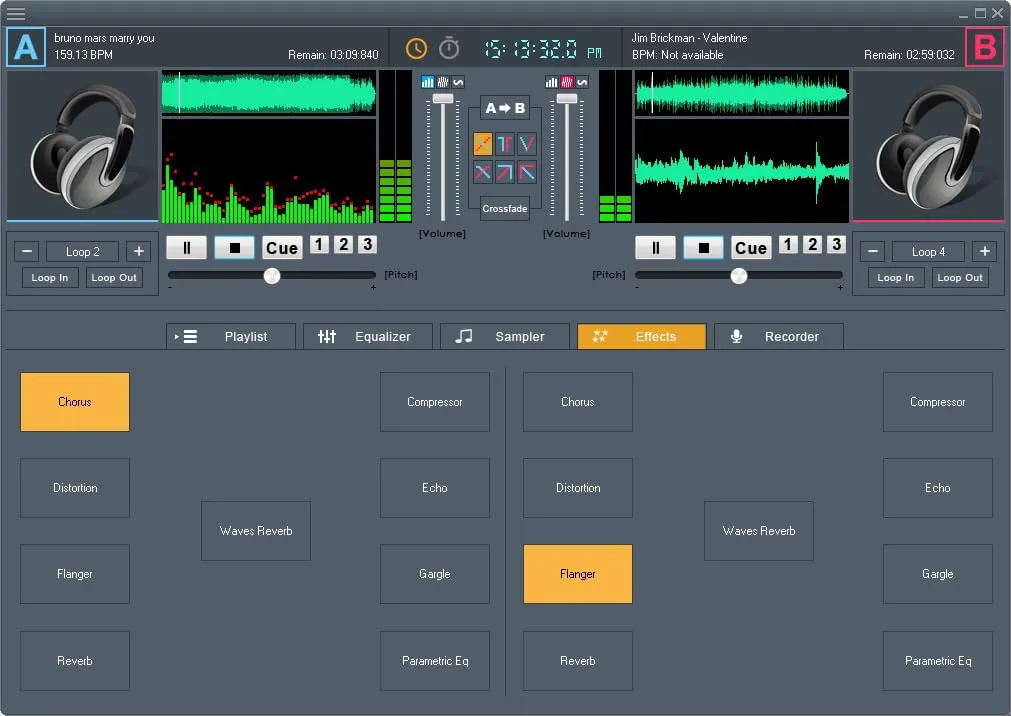The image size is (1011, 716).
Task: Select the rising-arrow crossfade curve icon
Action: [x=505, y=172]
